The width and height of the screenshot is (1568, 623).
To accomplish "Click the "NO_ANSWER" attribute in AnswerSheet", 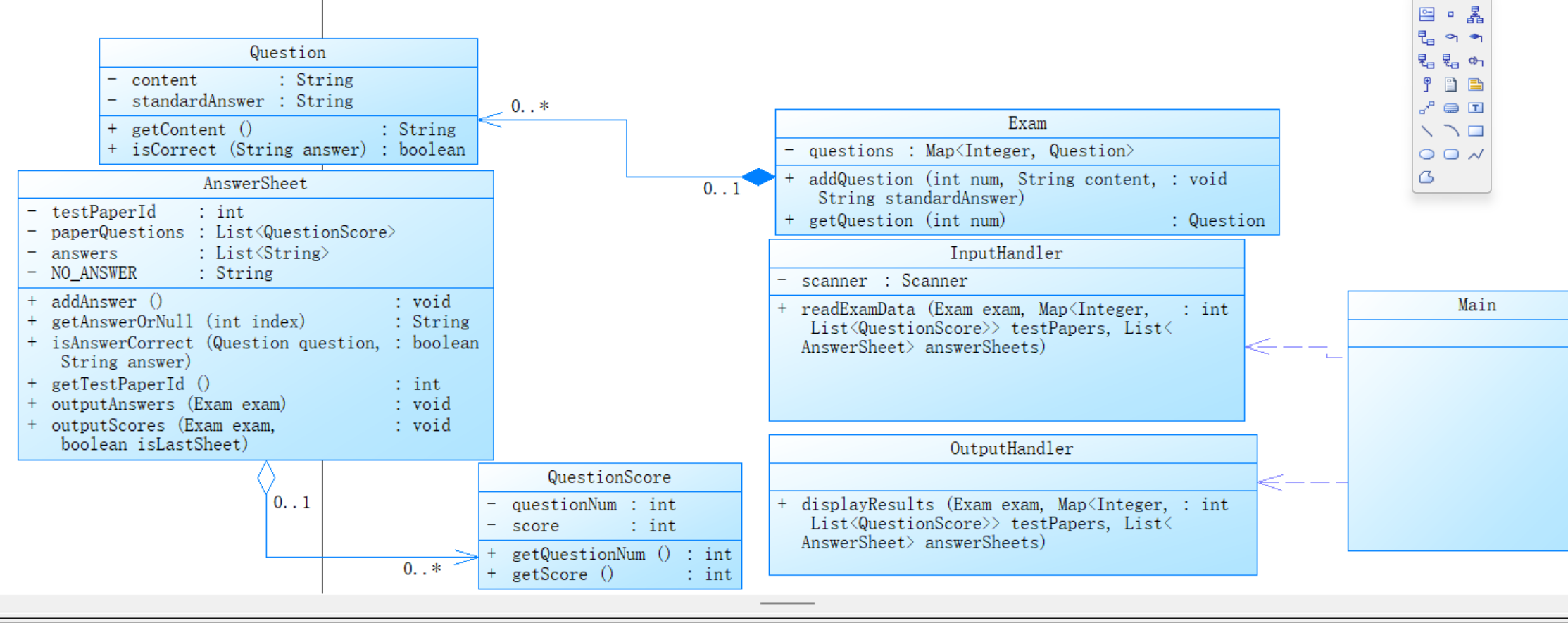I will 150,273.
